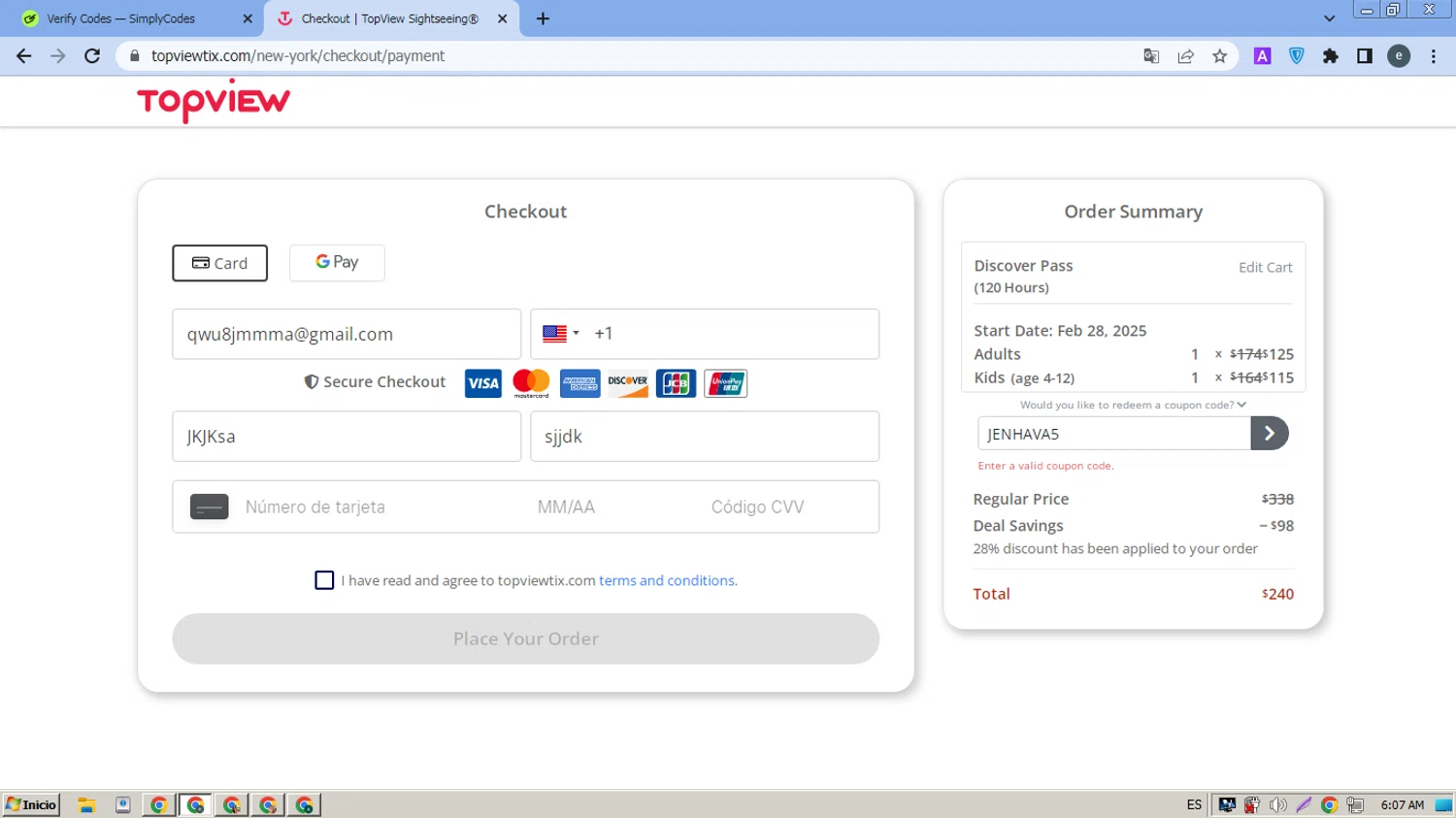Open the tab search dropdown arrow
The width and height of the screenshot is (1456, 818).
tap(1329, 18)
